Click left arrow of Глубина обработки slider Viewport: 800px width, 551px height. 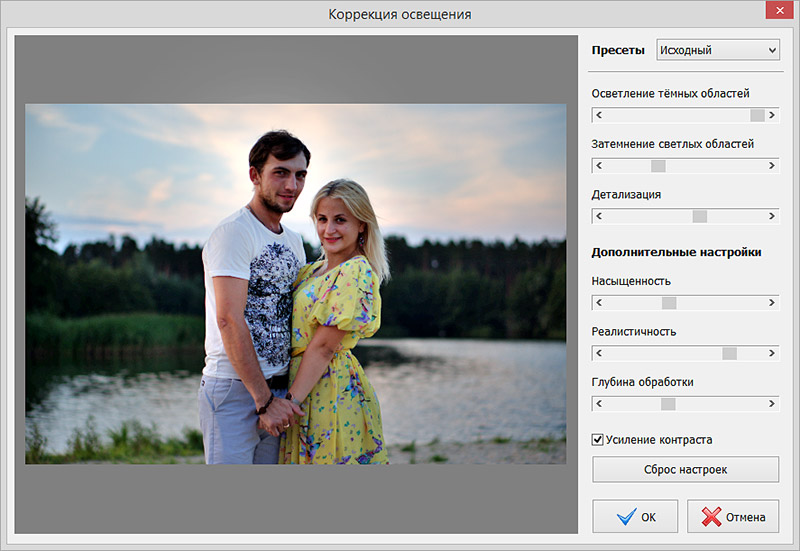click(x=599, y=404)
